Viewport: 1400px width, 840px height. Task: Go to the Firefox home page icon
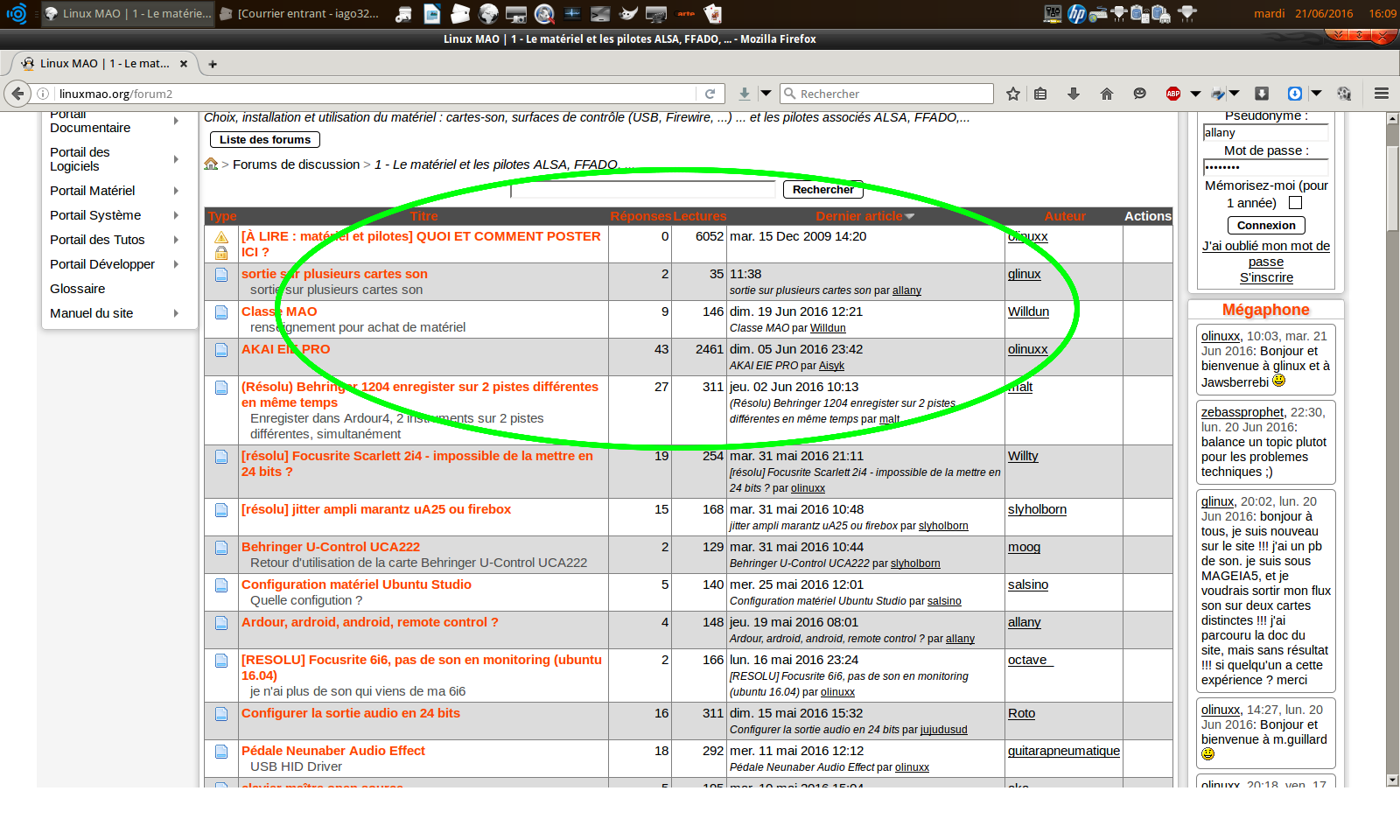[1107, 94]
